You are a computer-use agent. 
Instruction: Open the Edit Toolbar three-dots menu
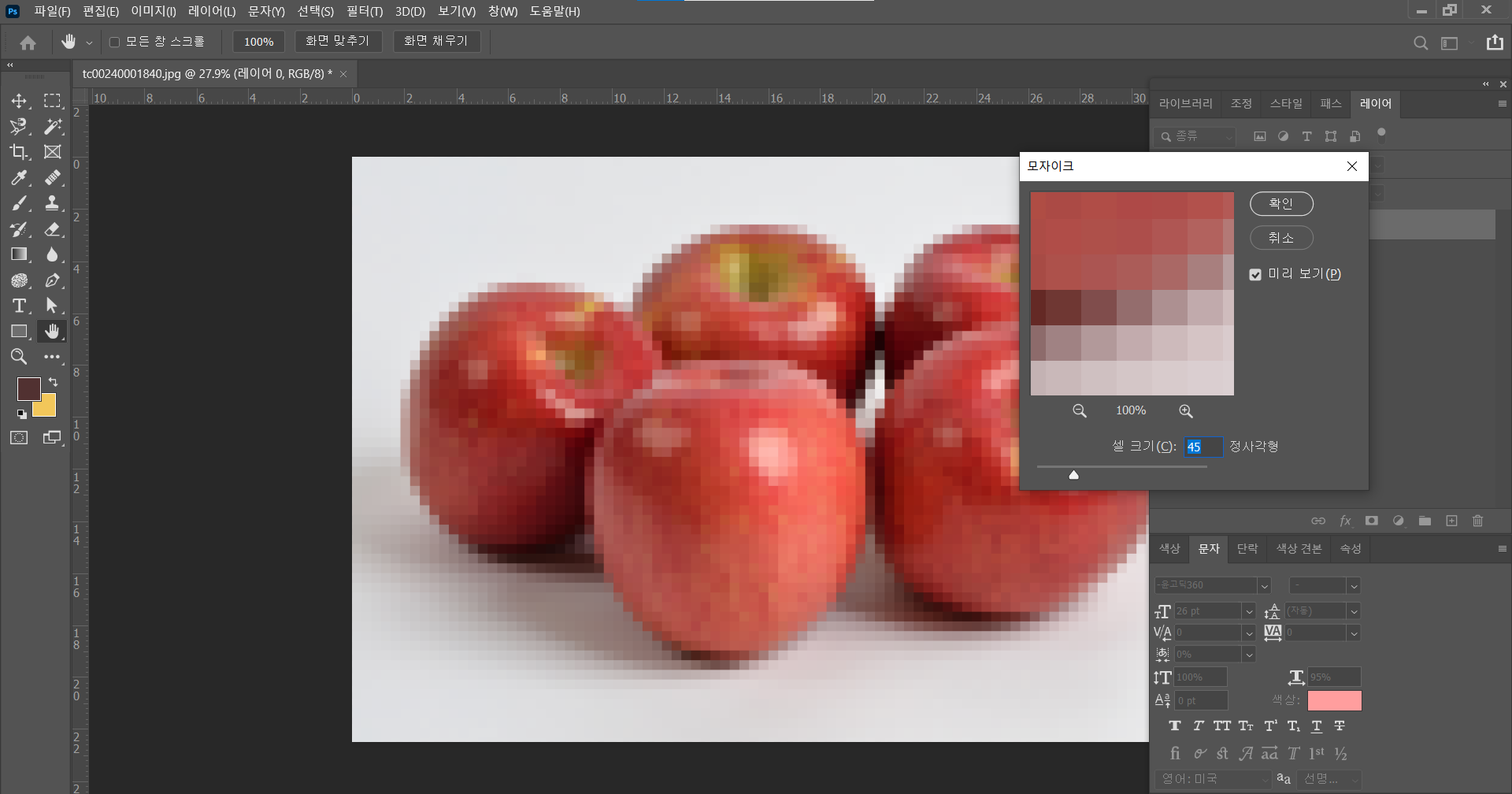click(53, 357)
